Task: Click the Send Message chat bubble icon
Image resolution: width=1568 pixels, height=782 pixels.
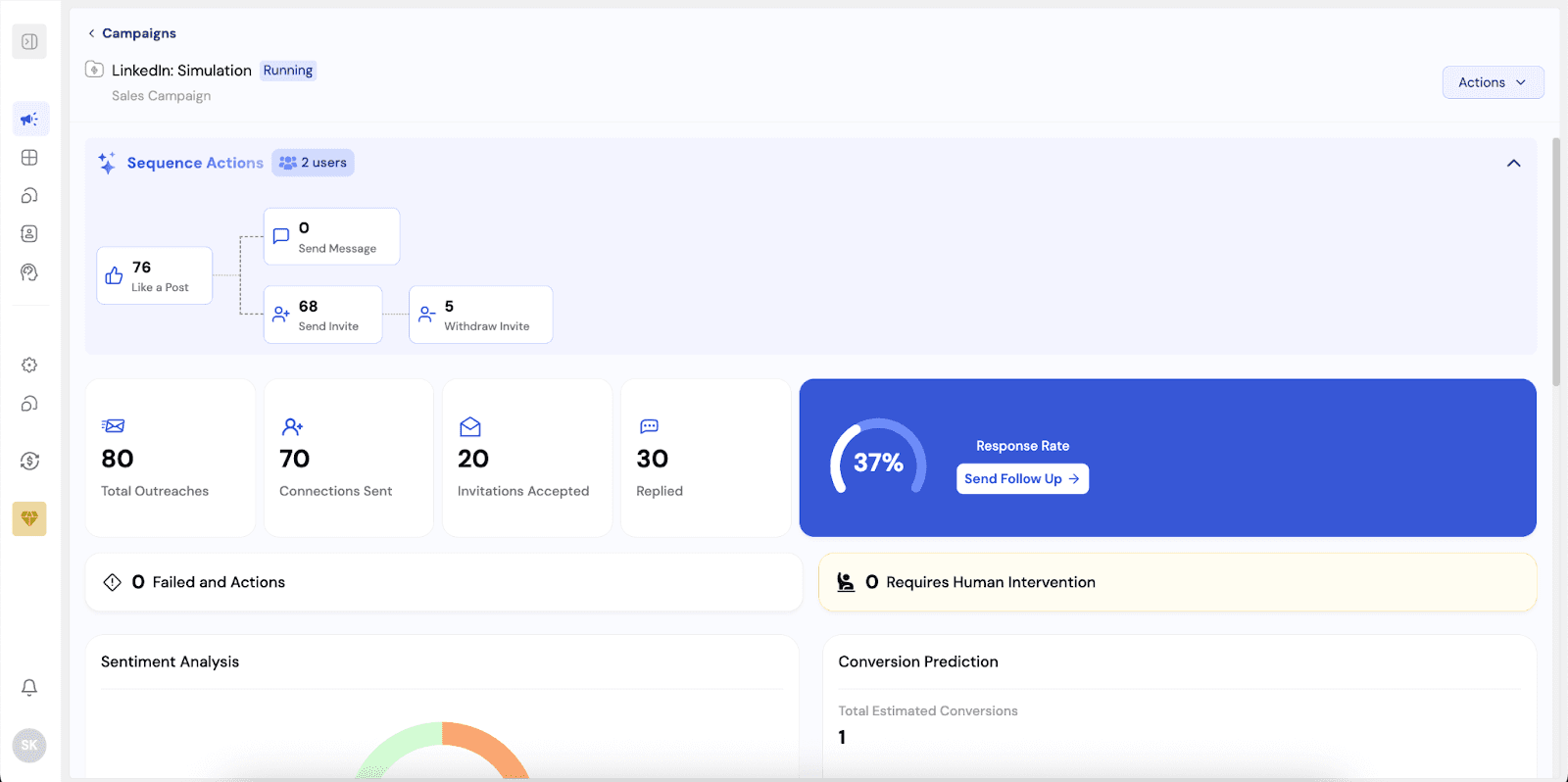Action: [x=280, y=236]
